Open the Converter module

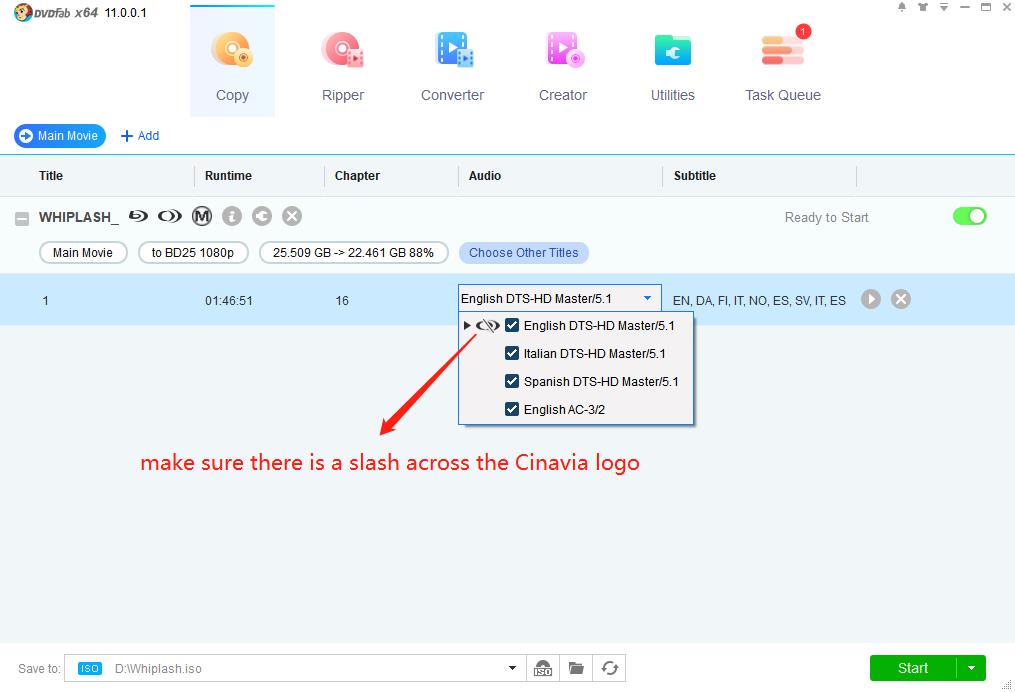coord(452,67)
